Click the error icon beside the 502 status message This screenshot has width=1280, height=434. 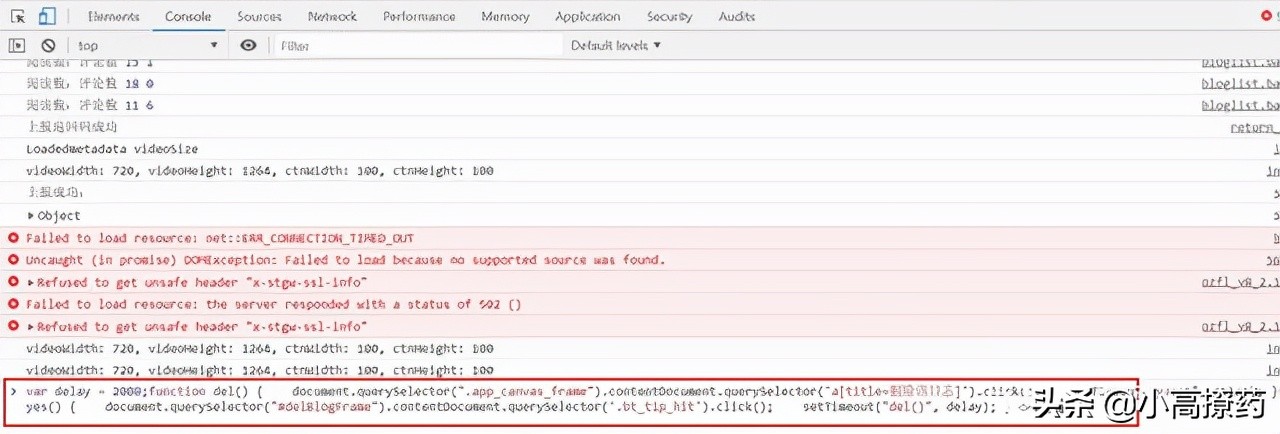pyautogui.click(x=14, y=304)
